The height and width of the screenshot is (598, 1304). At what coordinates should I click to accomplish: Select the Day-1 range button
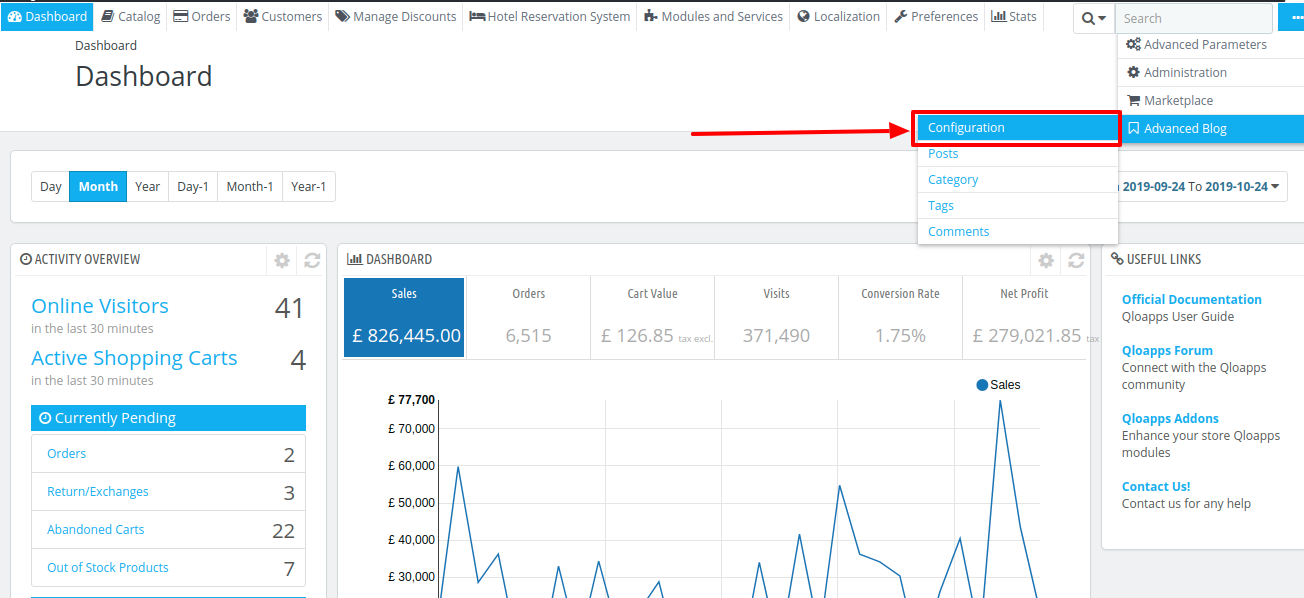tap(193, 187)
